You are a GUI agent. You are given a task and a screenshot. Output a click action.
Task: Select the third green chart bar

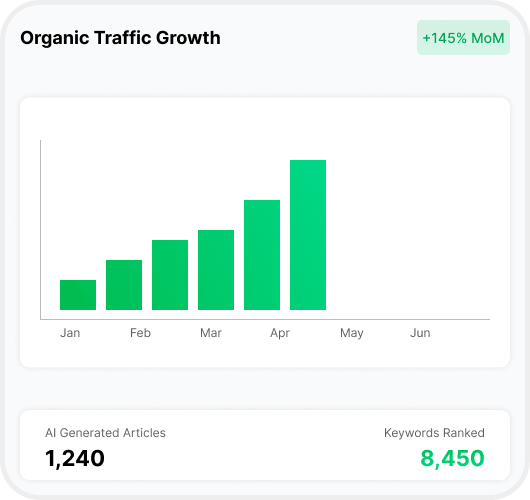(170, 275)
